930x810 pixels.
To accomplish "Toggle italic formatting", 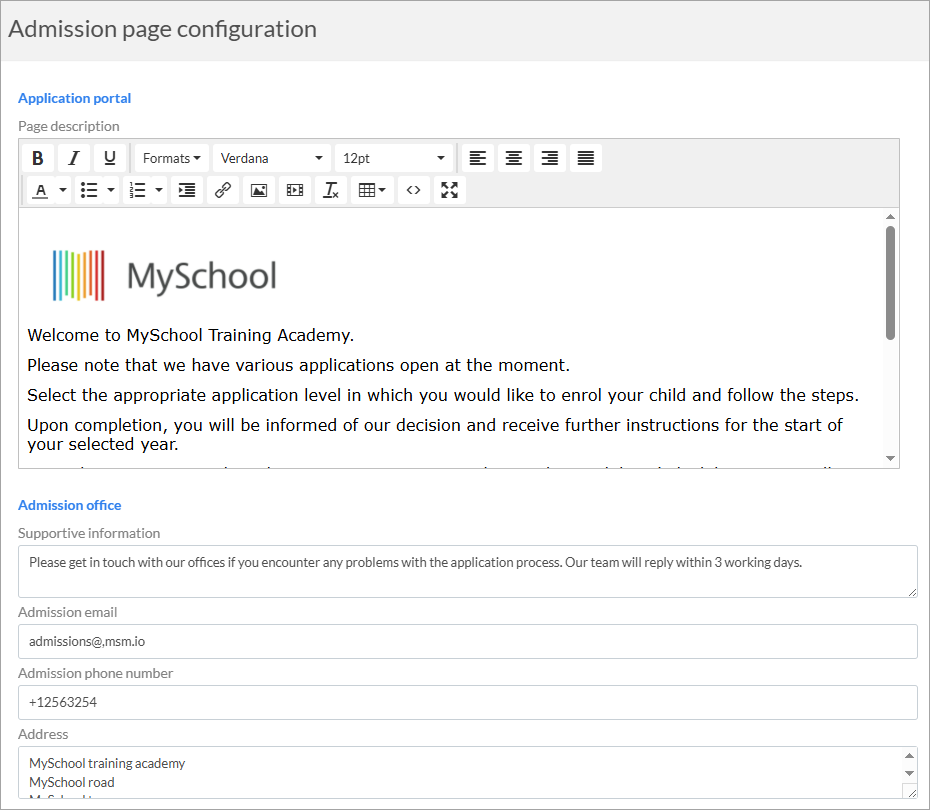I will [73, 157].
